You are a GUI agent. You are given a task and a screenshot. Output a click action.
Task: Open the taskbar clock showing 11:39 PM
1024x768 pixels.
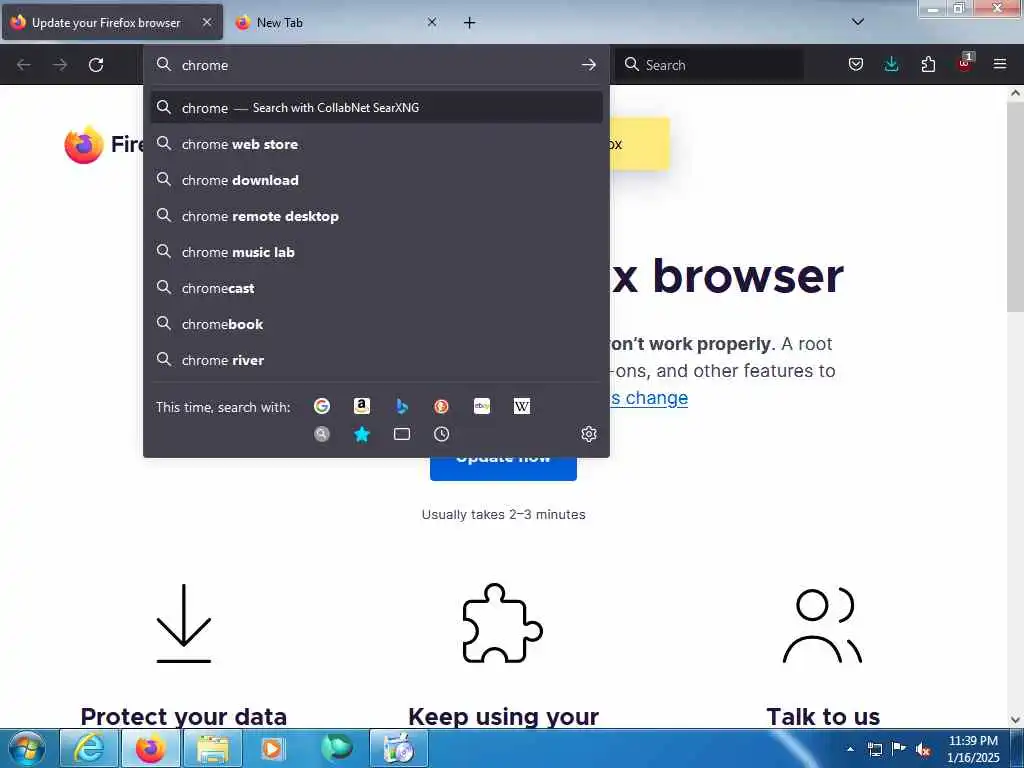(973, 749)
